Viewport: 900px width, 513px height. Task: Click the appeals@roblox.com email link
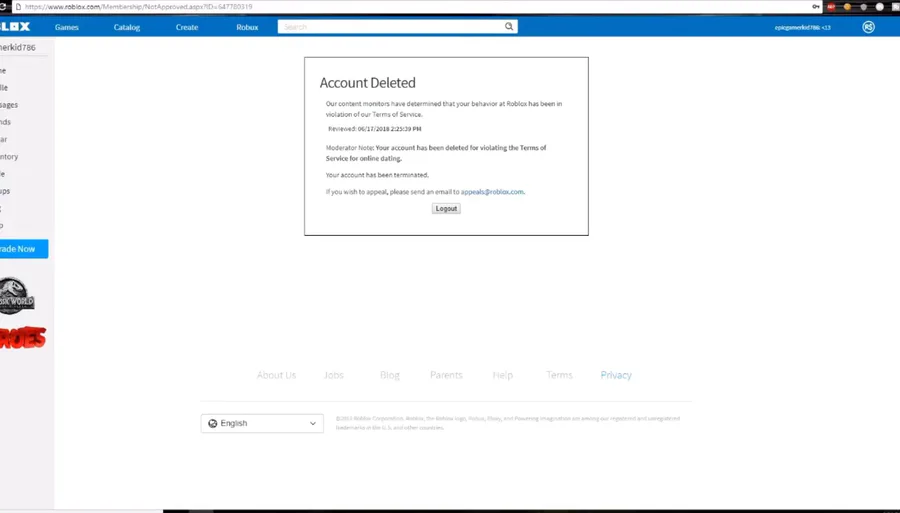pyautogui.click(x=492, y=192)
